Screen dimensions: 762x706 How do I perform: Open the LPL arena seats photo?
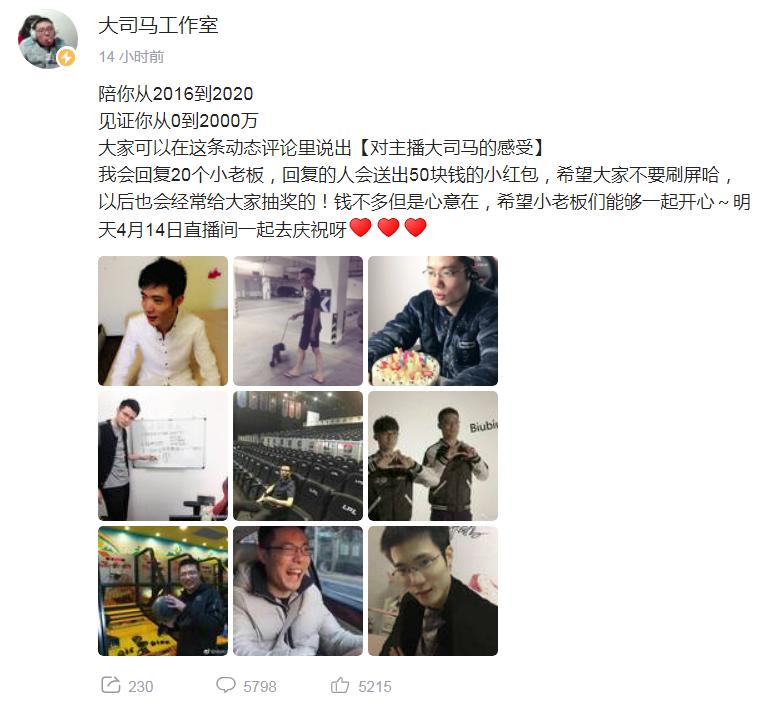click(x=298, y=456)
